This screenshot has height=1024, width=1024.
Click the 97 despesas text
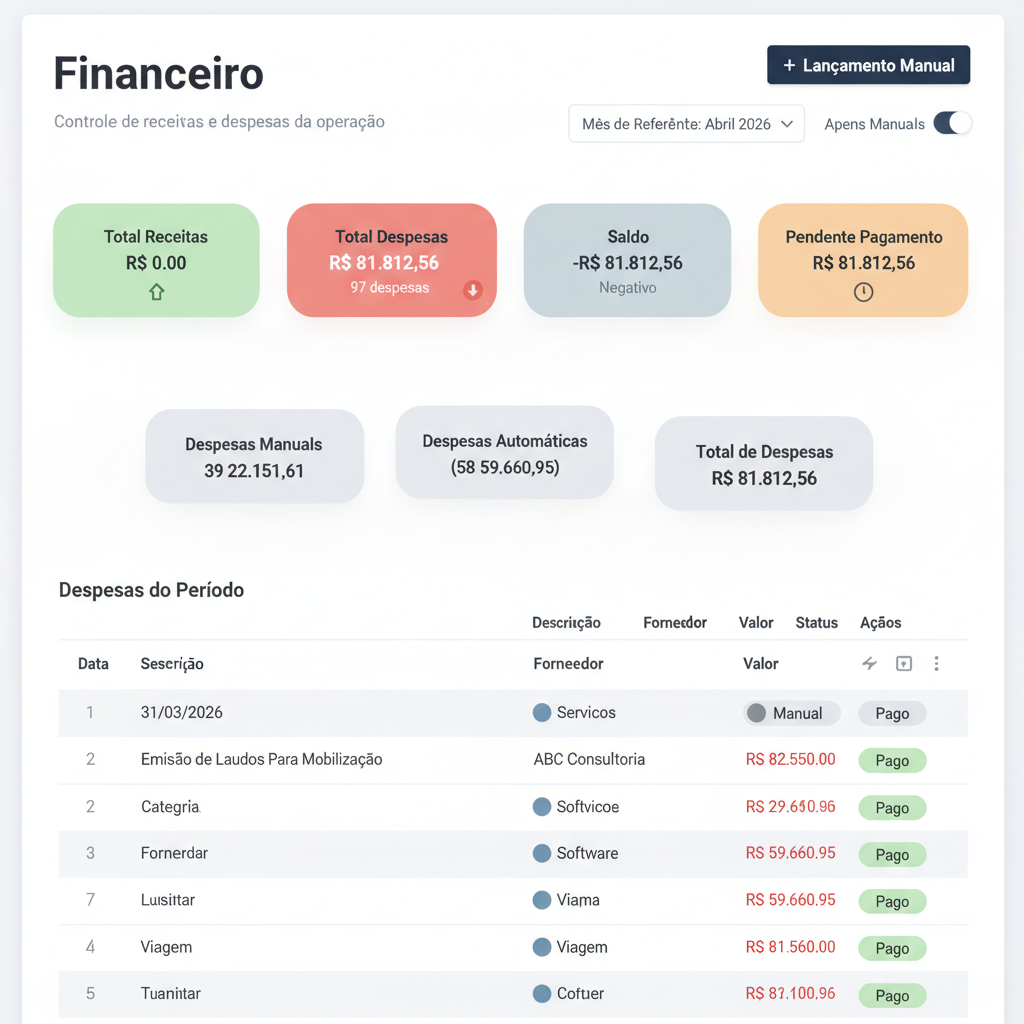tap(390, 287)
